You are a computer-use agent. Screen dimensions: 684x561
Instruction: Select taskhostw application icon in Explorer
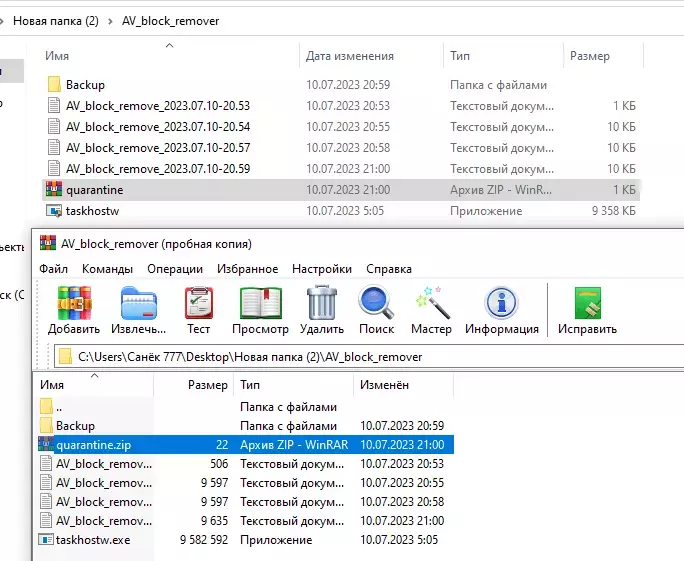pyautogui.click(x=54, y=211)
